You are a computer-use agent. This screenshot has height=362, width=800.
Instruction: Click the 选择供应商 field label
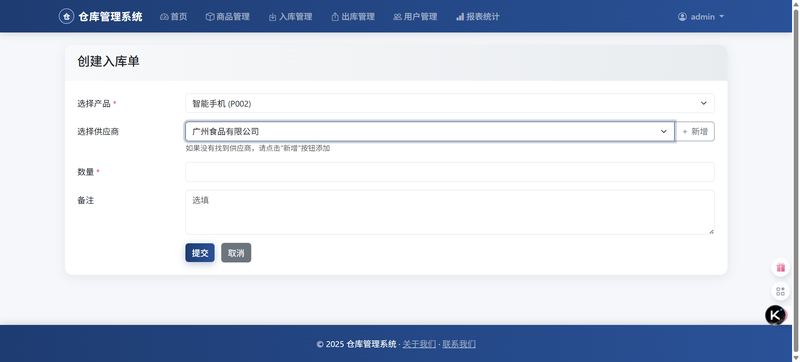[x=98, y=132]
